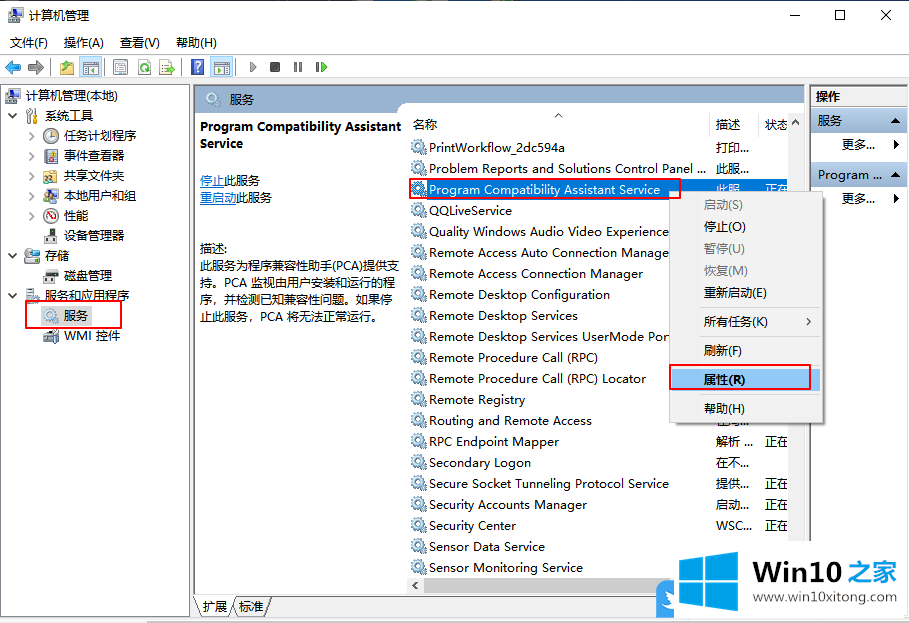Click the Pause service toolbar icon
Viewport: 909px width, 623px height.
298,67
